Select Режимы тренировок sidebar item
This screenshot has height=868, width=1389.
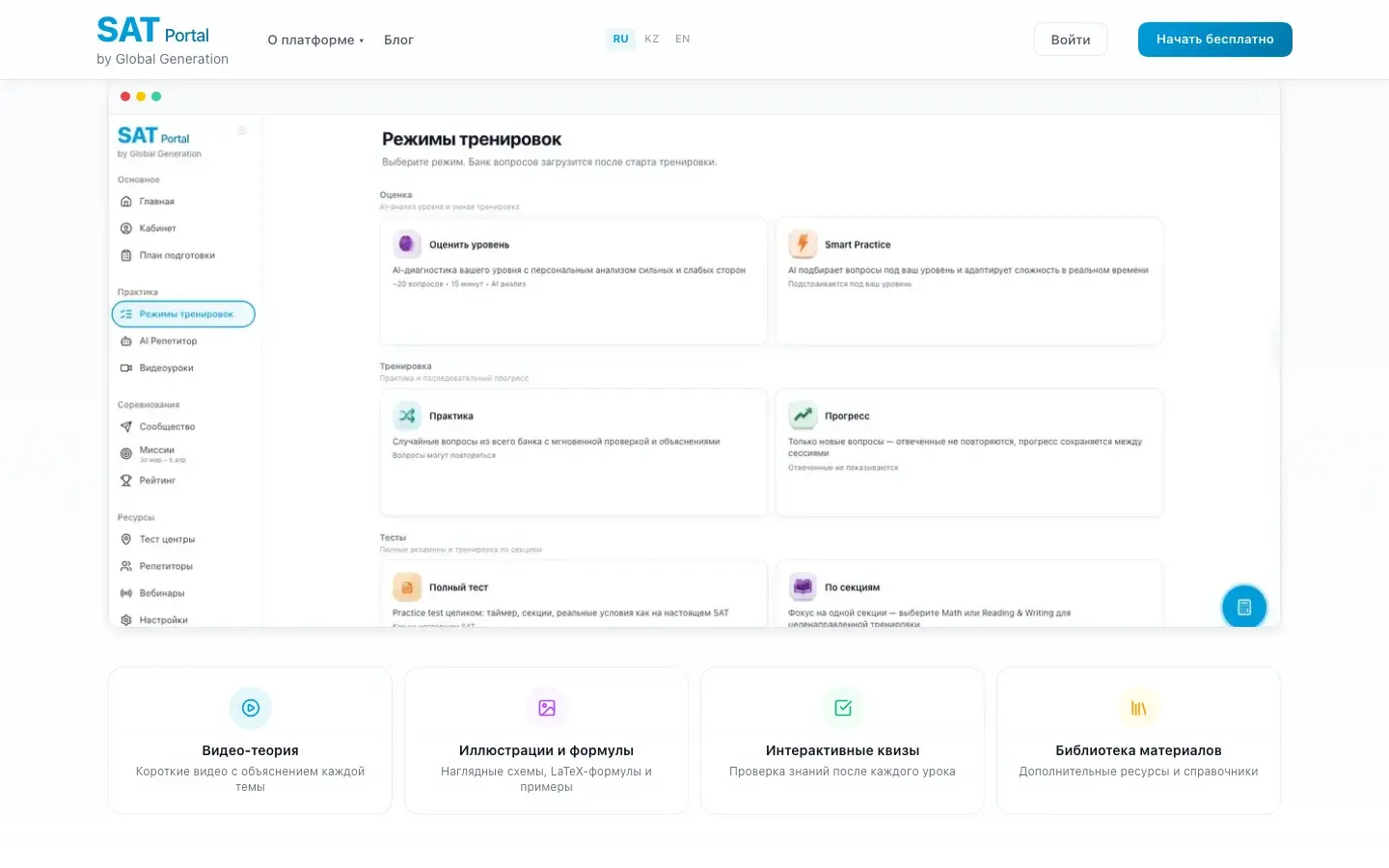183,314
